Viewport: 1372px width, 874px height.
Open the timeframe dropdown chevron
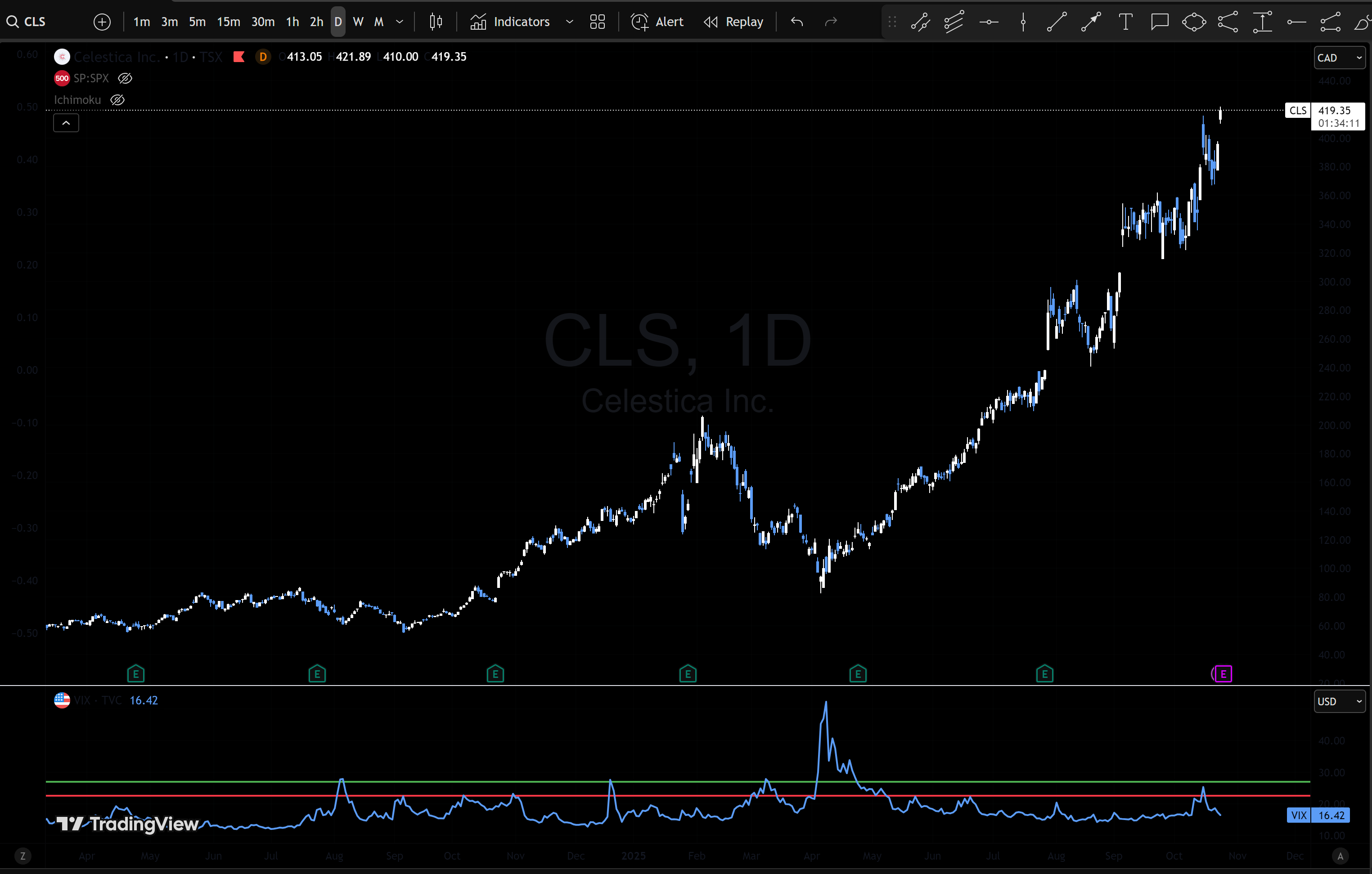coord(400,22)
